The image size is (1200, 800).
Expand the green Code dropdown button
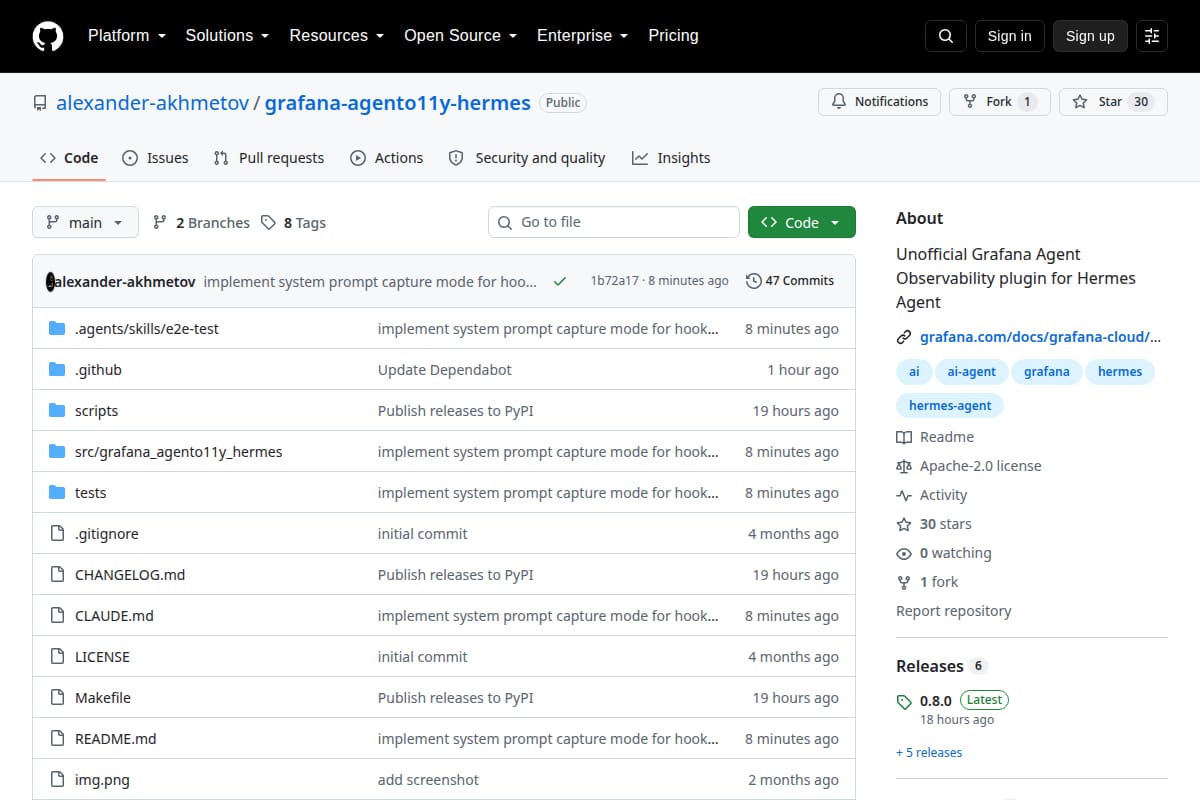pos(802,222)
